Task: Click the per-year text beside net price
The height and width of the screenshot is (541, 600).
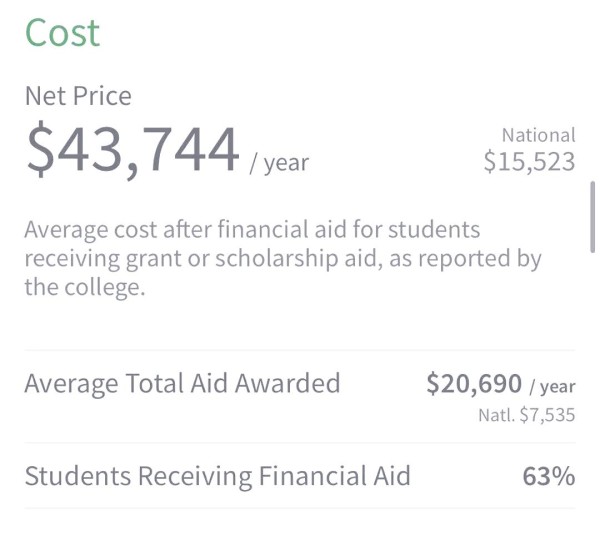Action: [279, 163]
